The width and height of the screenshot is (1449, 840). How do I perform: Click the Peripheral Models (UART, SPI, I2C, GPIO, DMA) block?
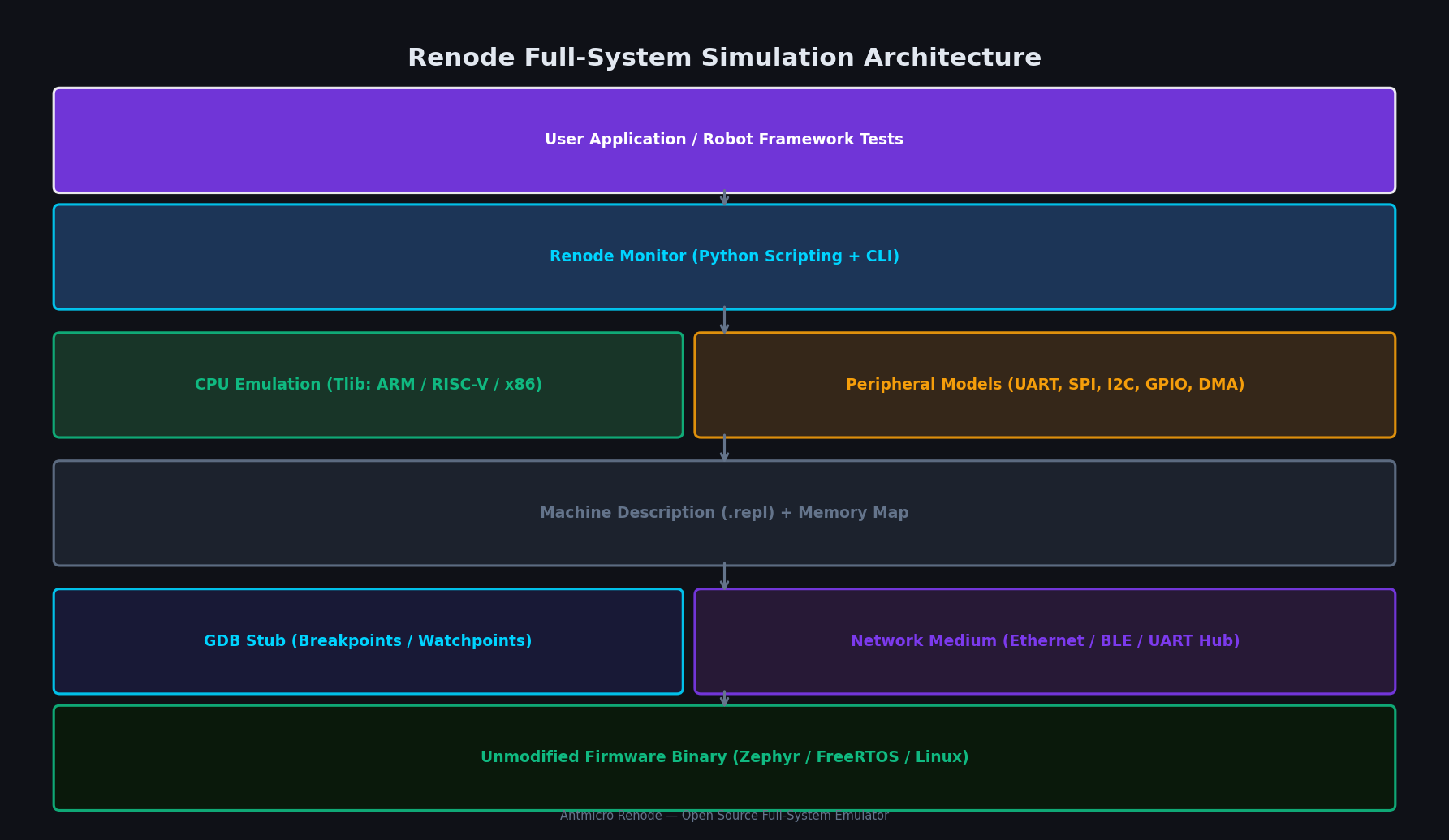[x=1045, y=385]
